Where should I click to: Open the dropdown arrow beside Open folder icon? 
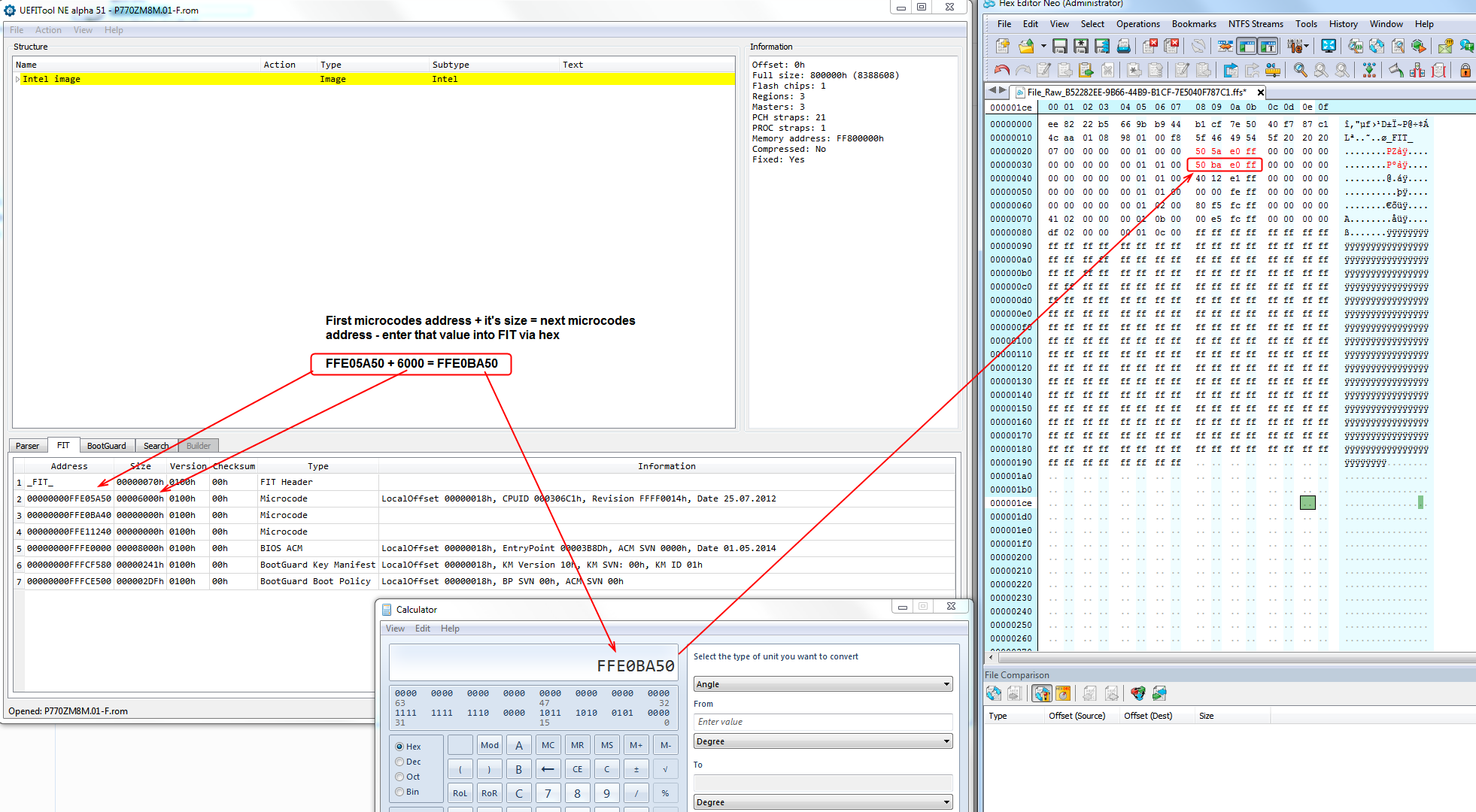click(1043, 46)
